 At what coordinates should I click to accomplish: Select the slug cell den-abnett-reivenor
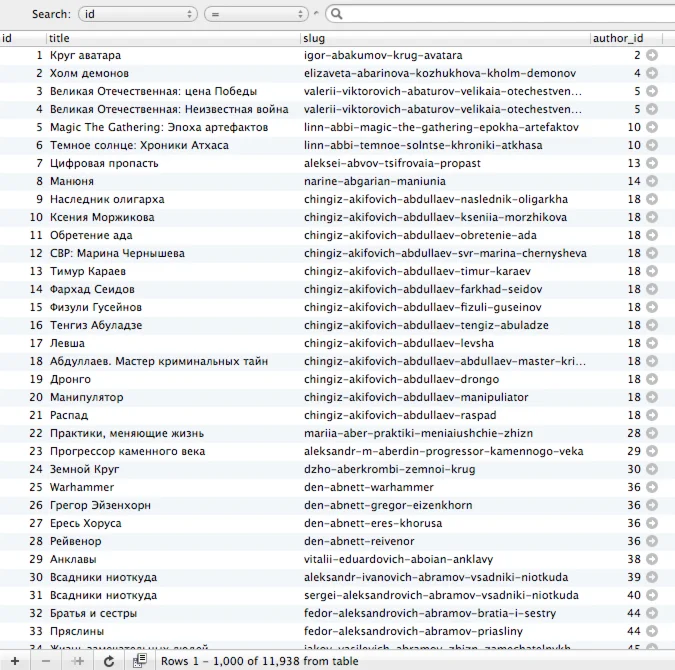[x=358, y=541]
